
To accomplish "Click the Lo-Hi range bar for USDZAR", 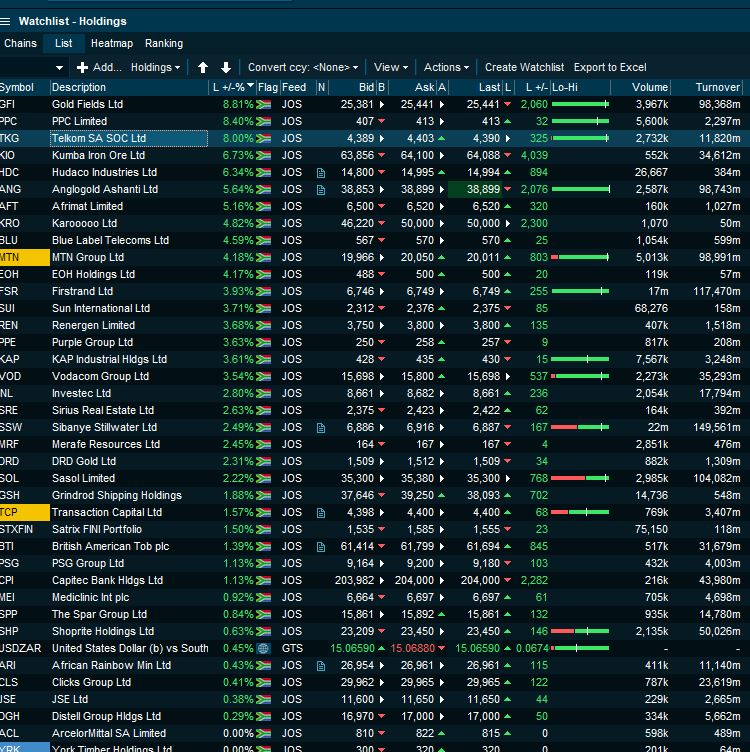I will point(580,648).
